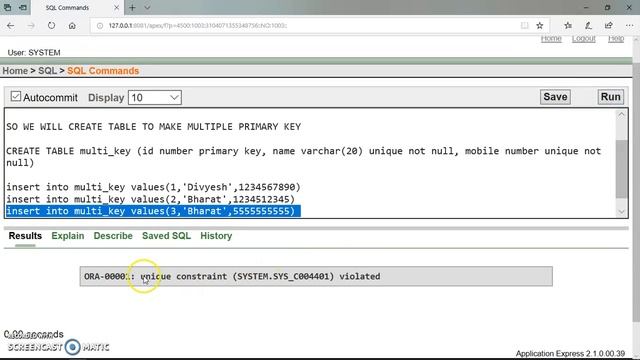This screenshot has width=640, height=360.
Task: Toggle reading view icon in address bar
Action: click(524, 25)
